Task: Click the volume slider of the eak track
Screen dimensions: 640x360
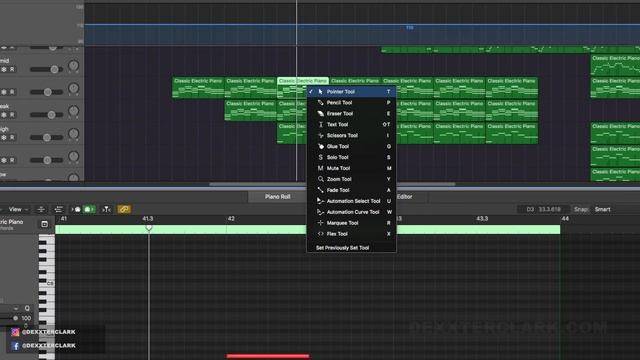Action: (x=46, y=115)
